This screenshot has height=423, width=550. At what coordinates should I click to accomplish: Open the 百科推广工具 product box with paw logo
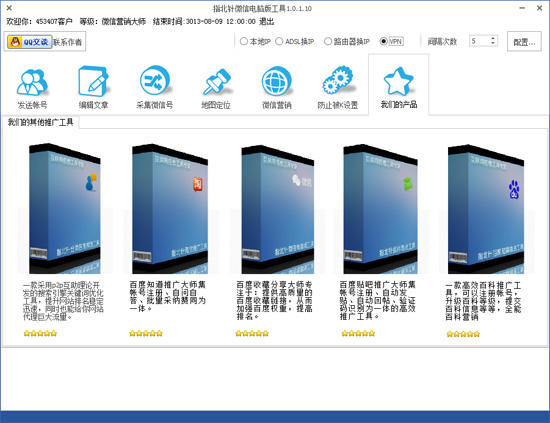486,209
